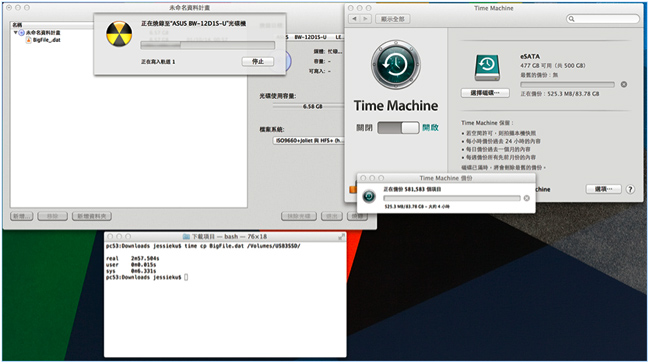This screenshot has width=650, height=364.
Task: Click the file icon next to BigFile_.dat
Action: coord(29,40)
